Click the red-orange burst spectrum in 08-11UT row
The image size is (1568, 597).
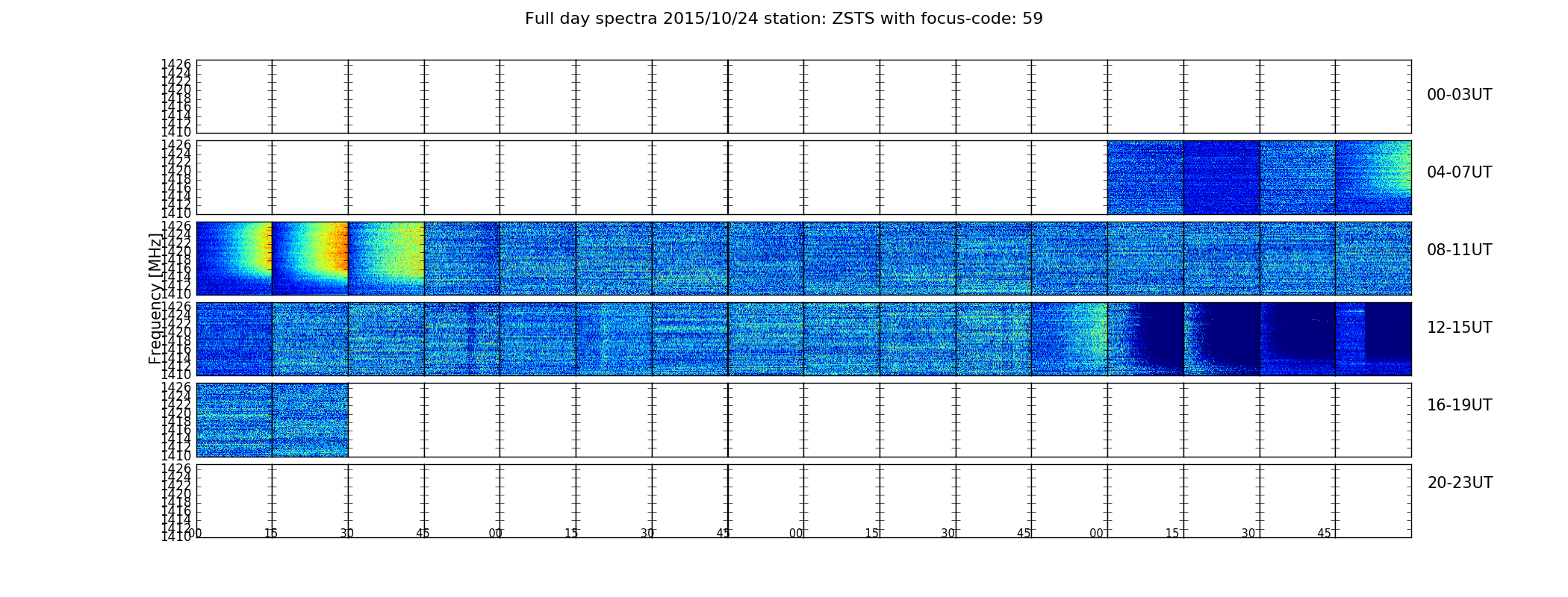[310, 258]
